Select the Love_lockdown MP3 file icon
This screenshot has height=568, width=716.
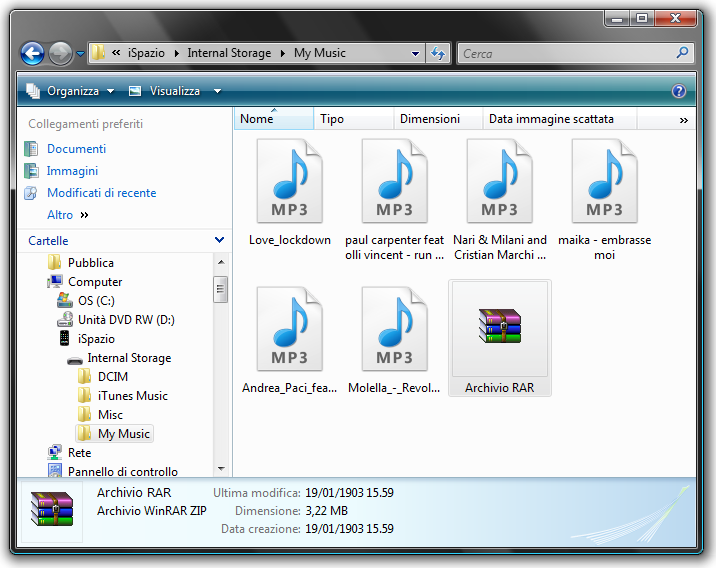pos(290,182)
